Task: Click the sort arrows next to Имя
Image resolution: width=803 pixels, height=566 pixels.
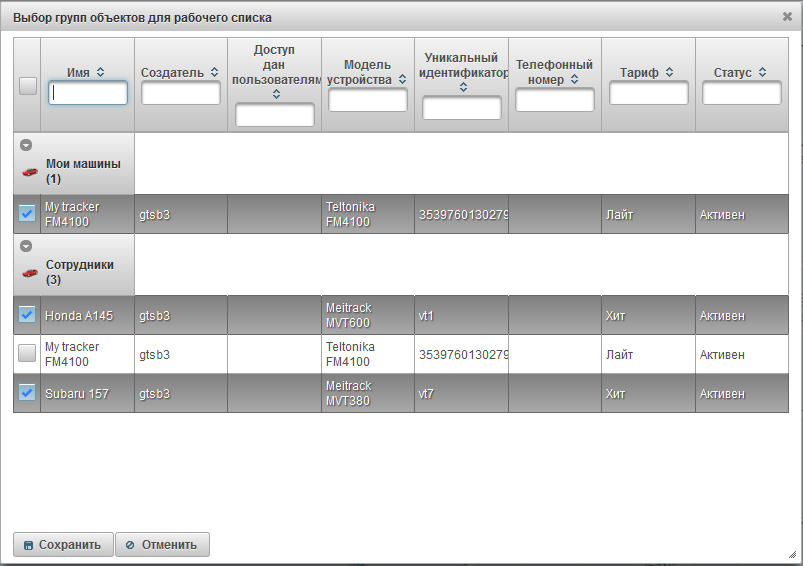Action: (x=100, y=72)
